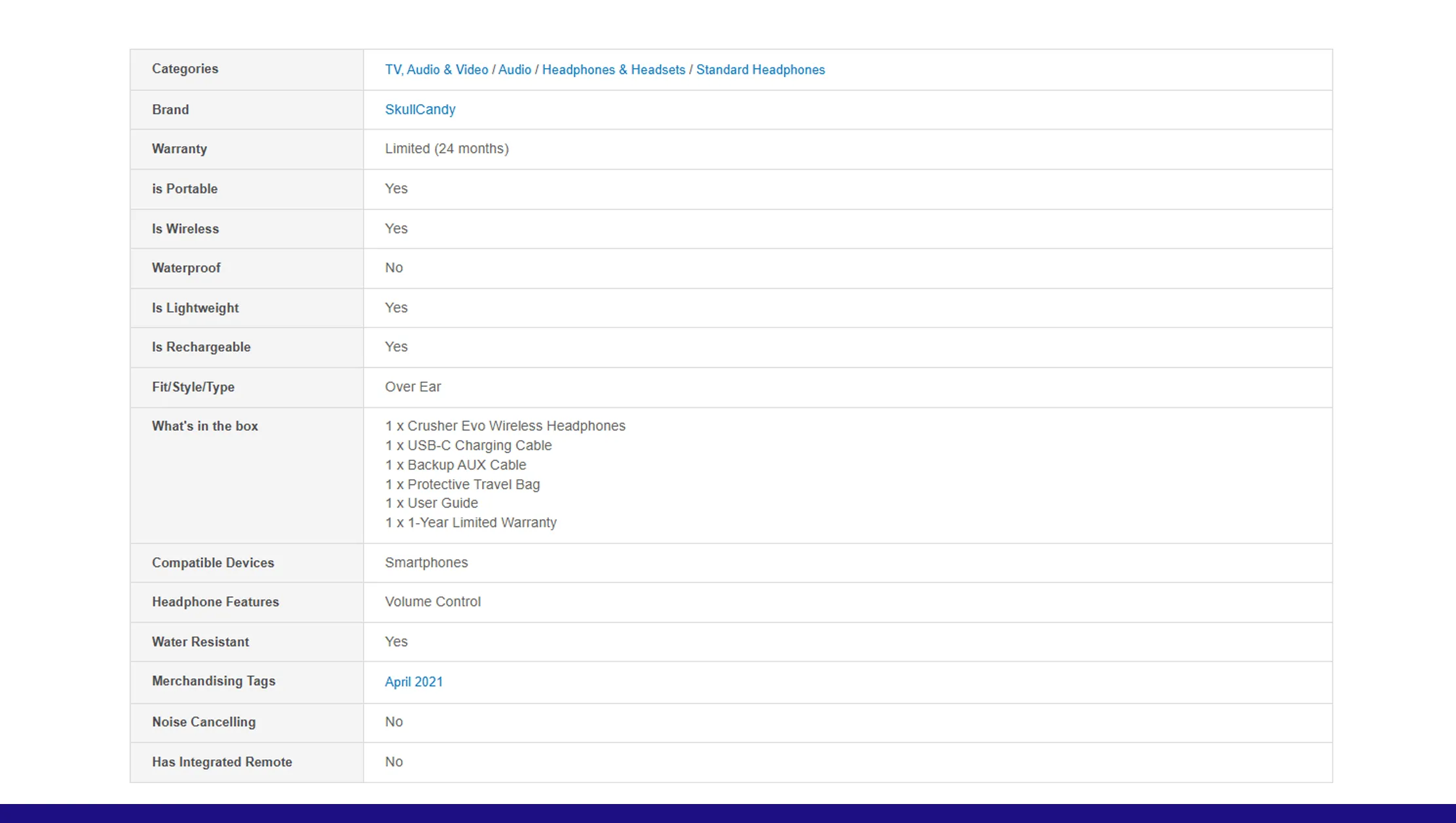The image size is (1456, 823).
Task: Open the April 2021 merchandising tag
Action: click(x=414, y=682)
